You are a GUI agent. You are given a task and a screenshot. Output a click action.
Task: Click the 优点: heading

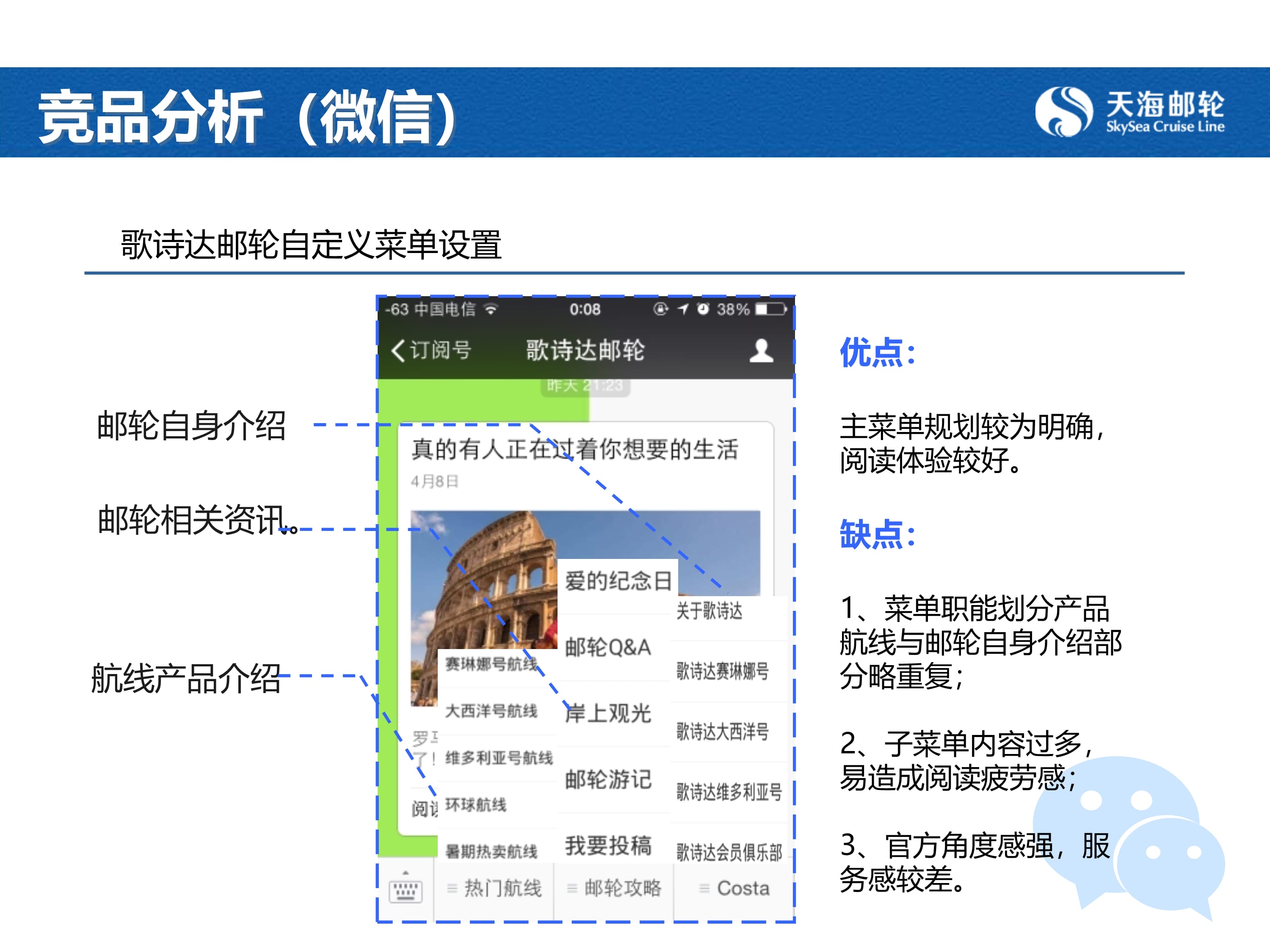pyautogui.click(x=877, y=352)
